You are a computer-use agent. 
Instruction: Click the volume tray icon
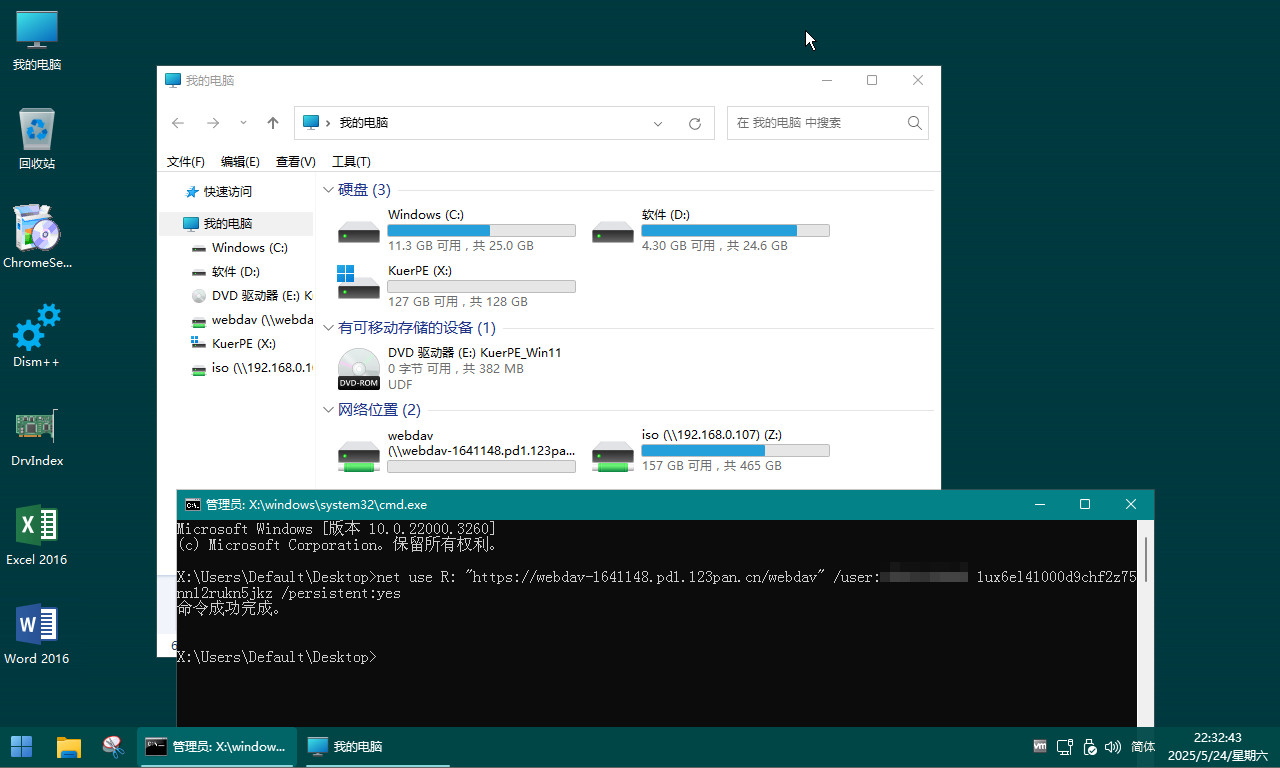(1112, 747)
